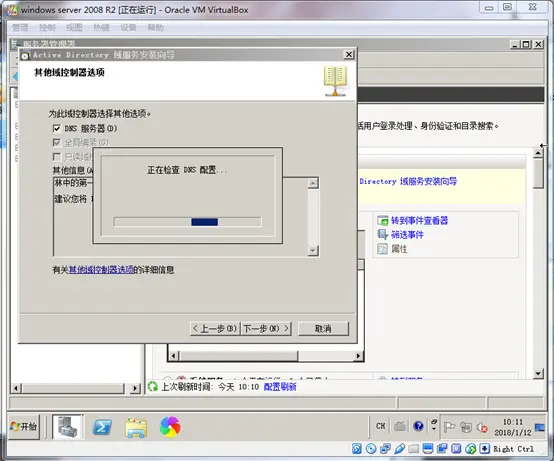Click the 取消 cancel button
Image resolution: width=554 pixels, height=461 pixels.
323,329
